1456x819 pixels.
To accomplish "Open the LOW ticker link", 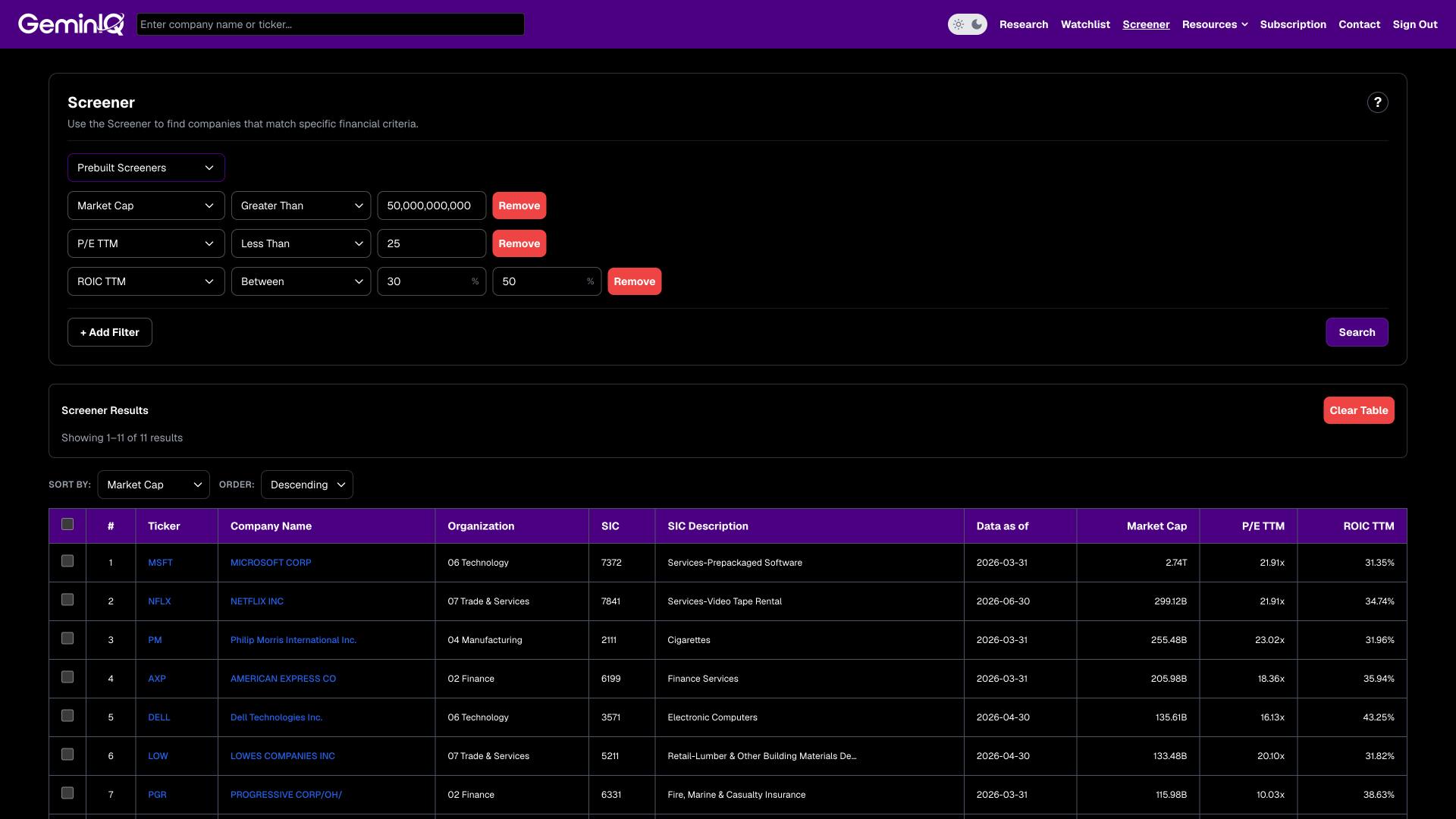I will (158, 756).
